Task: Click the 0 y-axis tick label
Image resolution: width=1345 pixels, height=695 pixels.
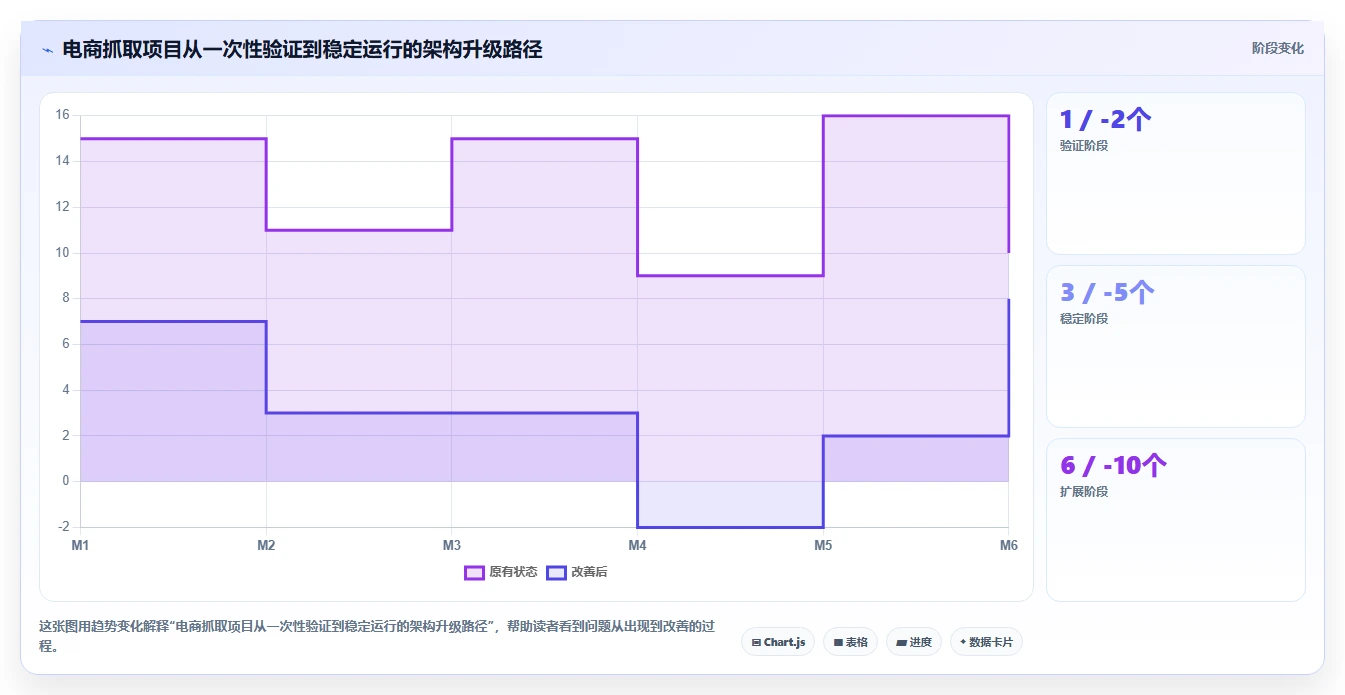Action: coord(66,481)
